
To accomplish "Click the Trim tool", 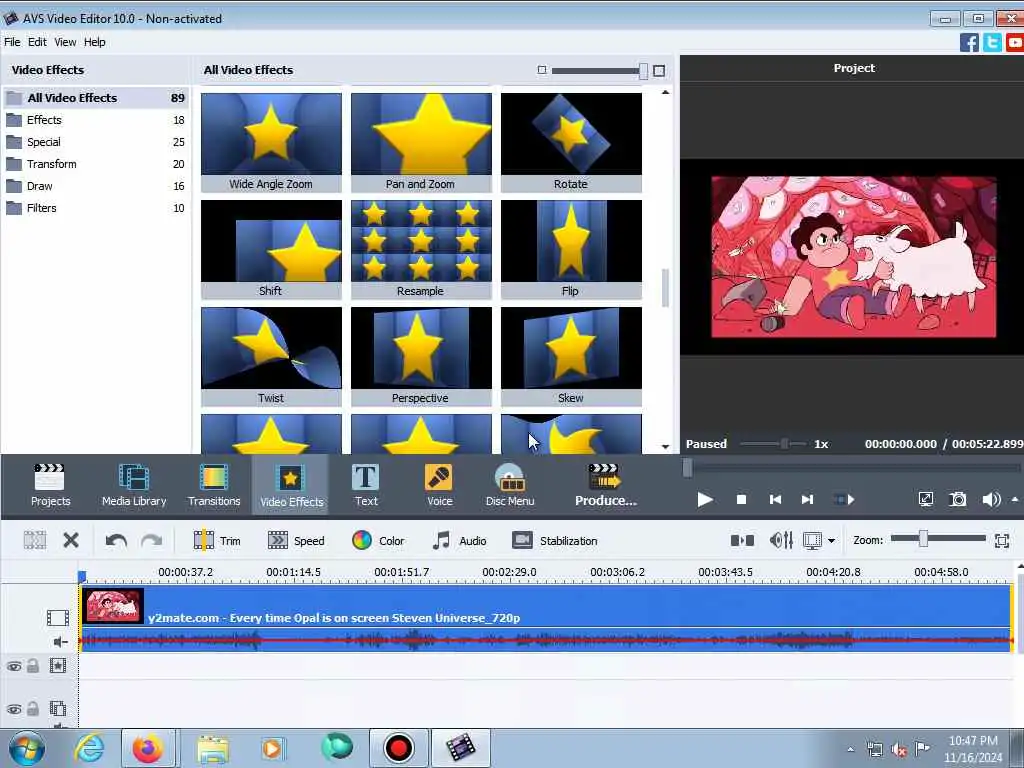I will point(217,541).
